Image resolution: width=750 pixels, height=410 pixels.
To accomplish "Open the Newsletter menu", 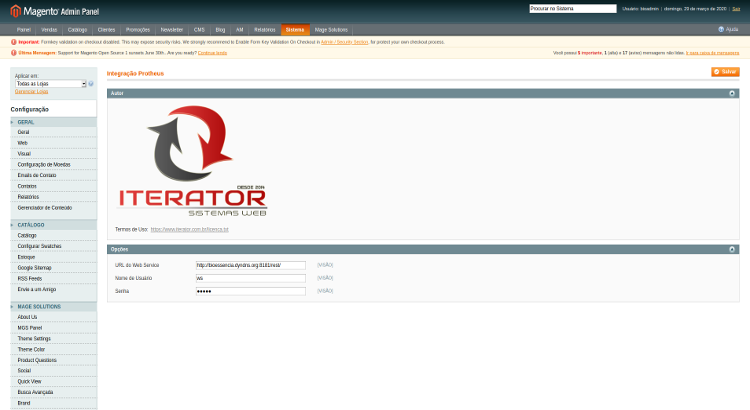I will (x=172, y=30).
